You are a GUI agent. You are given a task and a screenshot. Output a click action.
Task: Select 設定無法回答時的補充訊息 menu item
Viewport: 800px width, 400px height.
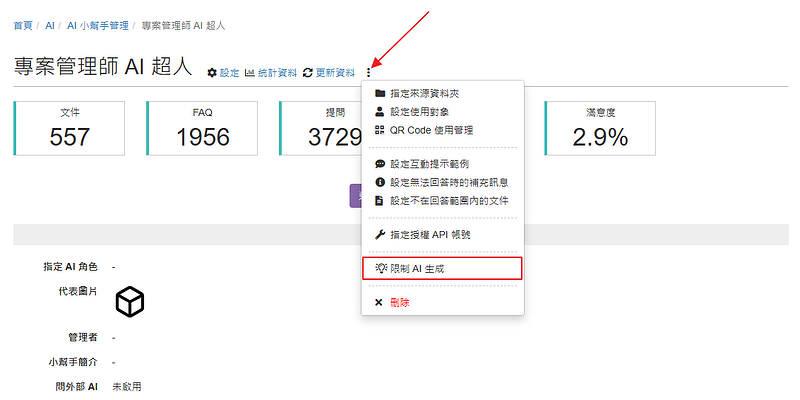point(449,182)
